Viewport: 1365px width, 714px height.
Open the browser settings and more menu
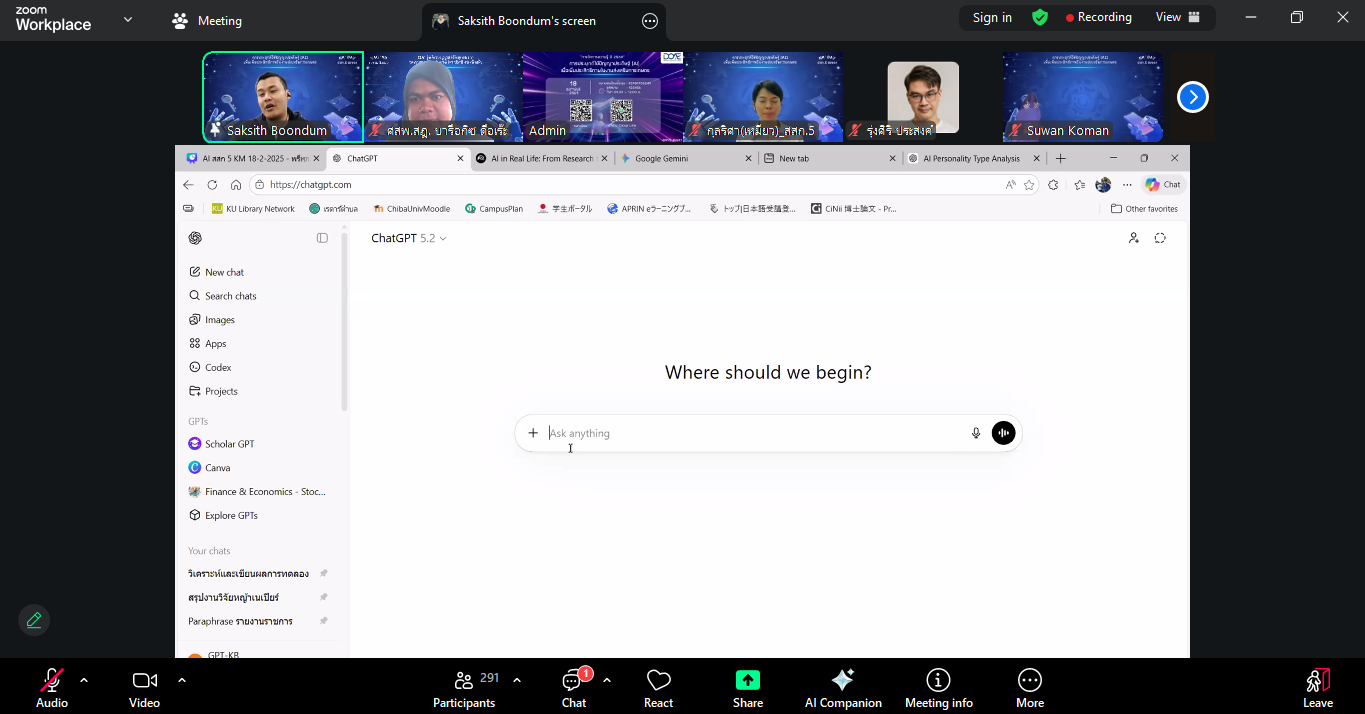coord(1127,185)
